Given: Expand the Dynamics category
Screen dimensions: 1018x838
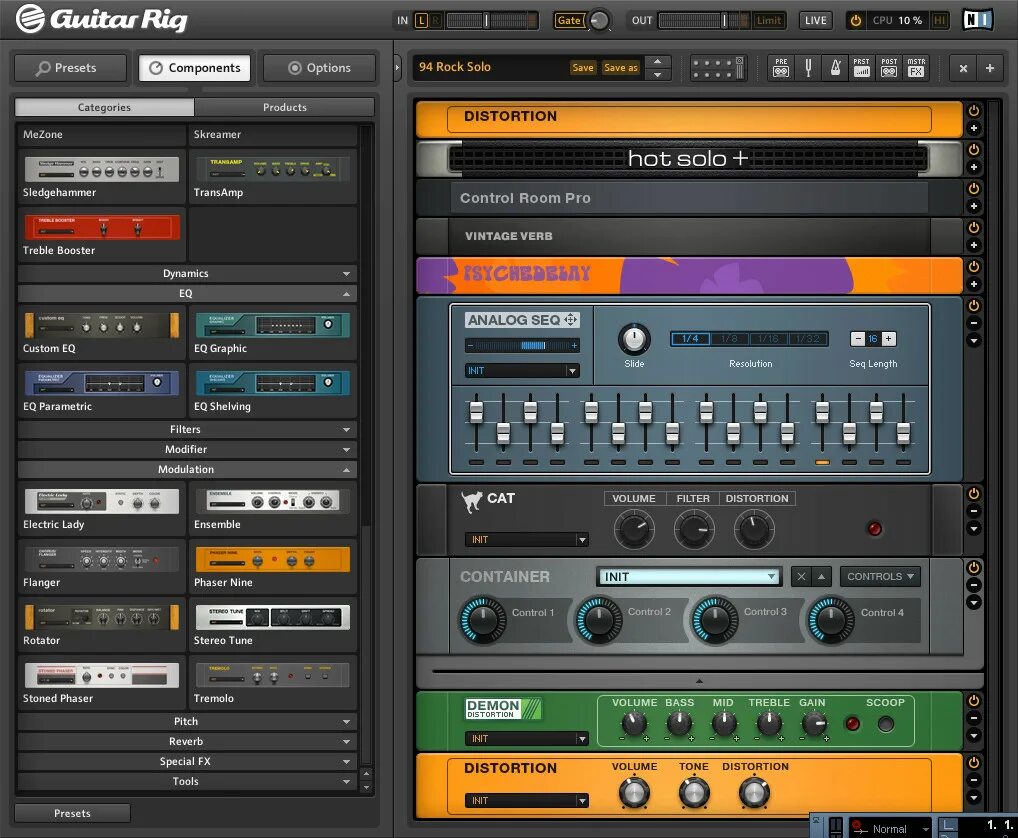Looking at the screenshot, I should coord(187,273).
